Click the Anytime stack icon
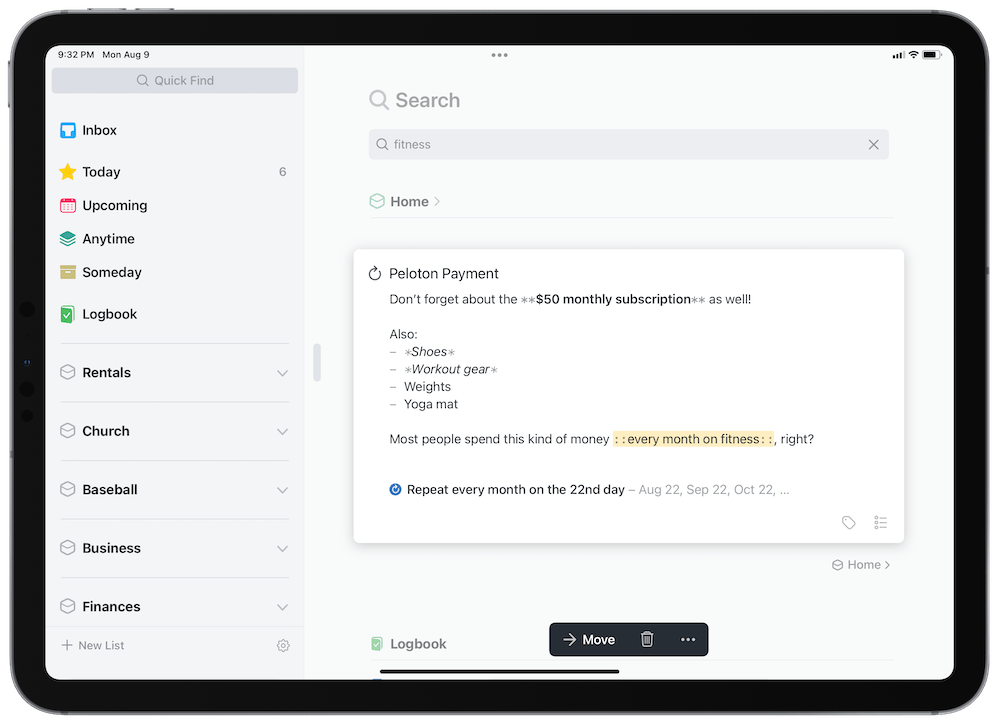The image size is (1000, 725). point(68,238)
